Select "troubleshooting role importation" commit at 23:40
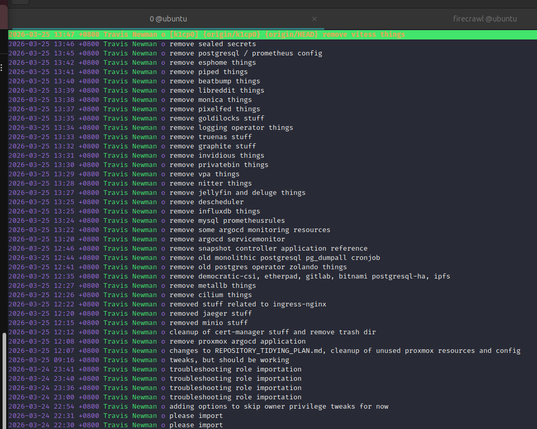The height and width of the screenshot is (429, 537). [273, 378]
